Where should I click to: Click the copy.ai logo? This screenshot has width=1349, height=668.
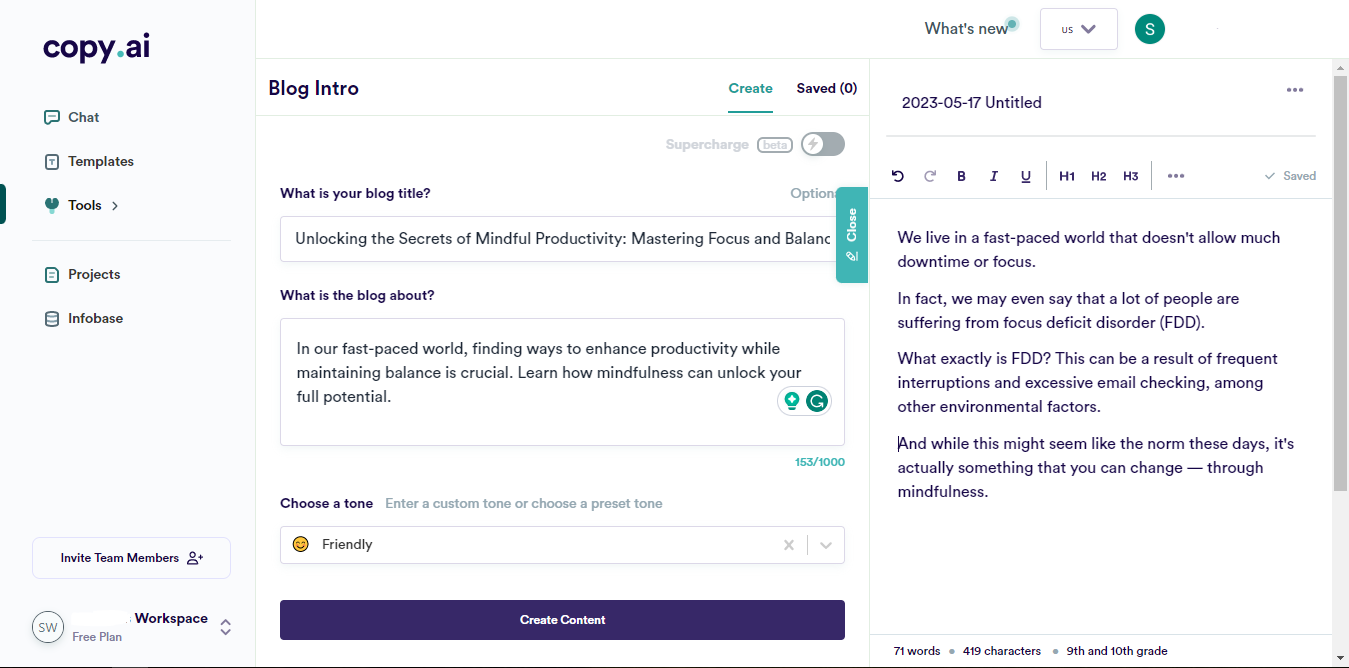pos(97,48)
